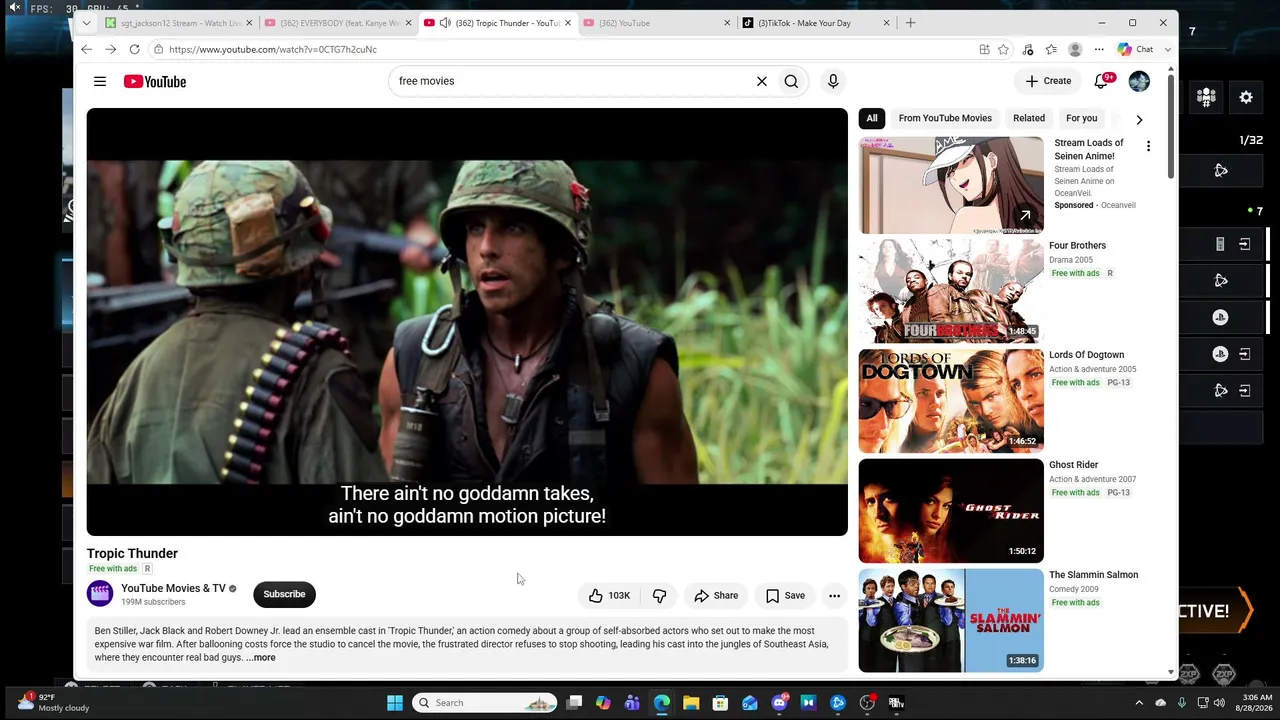The height and width of the screenshot is (720, 1280).
Task: Open the browser profile icon
Action: pyautogui.click(x=1075, y=49)
